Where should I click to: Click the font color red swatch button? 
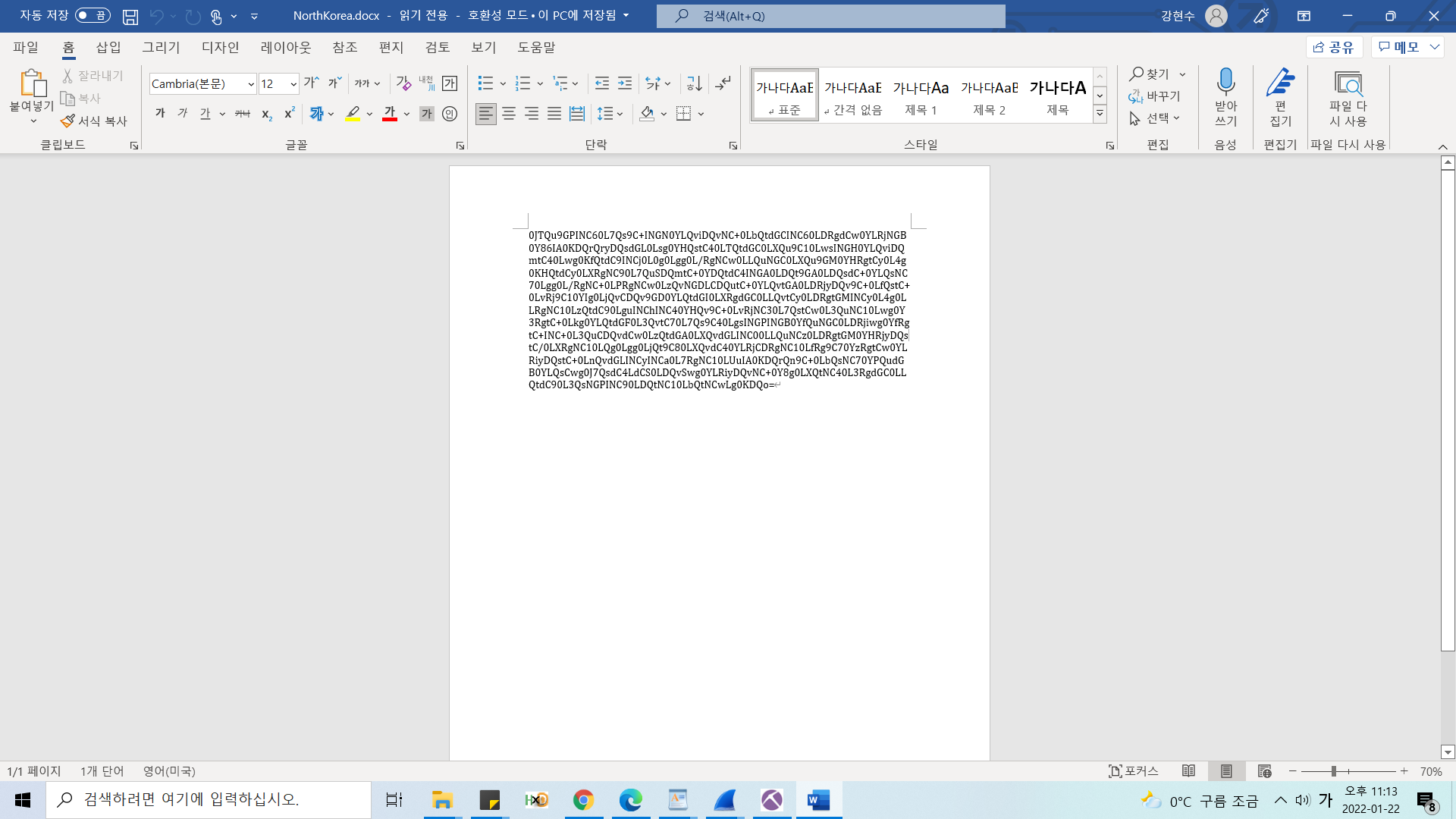[x=390, y=114]
